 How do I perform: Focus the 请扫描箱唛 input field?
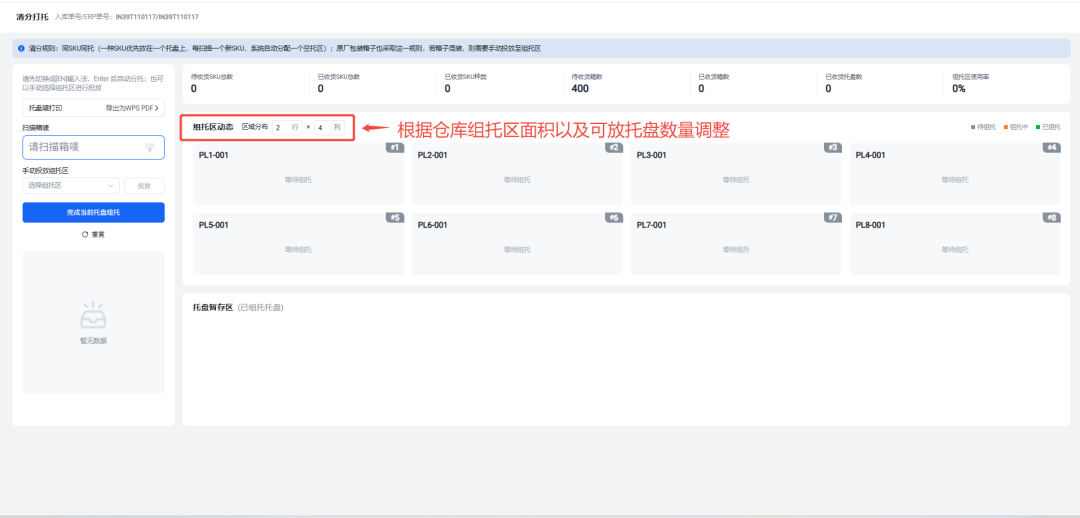(93, 147)
